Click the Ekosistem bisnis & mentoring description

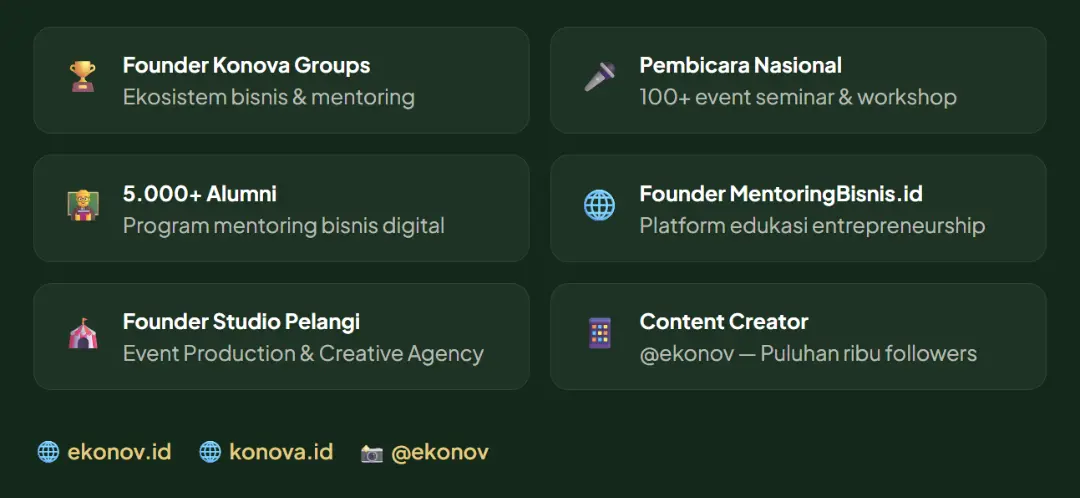pos(269,97)
